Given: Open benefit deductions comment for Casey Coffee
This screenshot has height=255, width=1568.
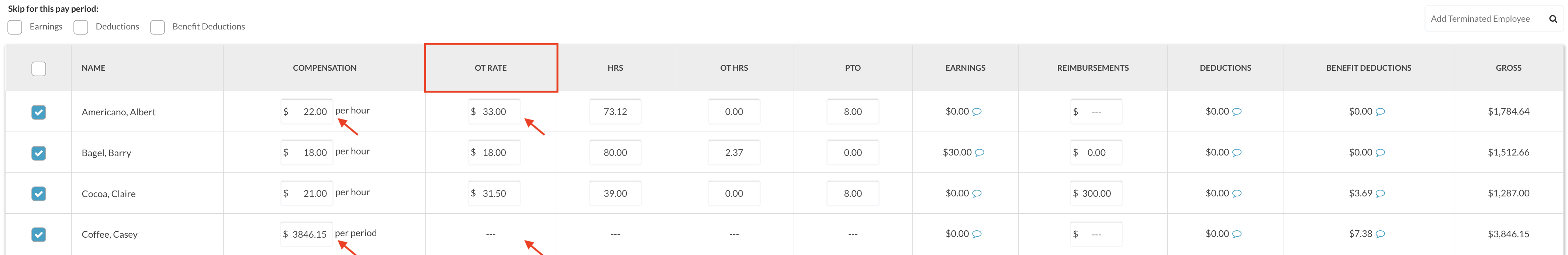Looking at the screenshot, I should (x=1381, y=234).
